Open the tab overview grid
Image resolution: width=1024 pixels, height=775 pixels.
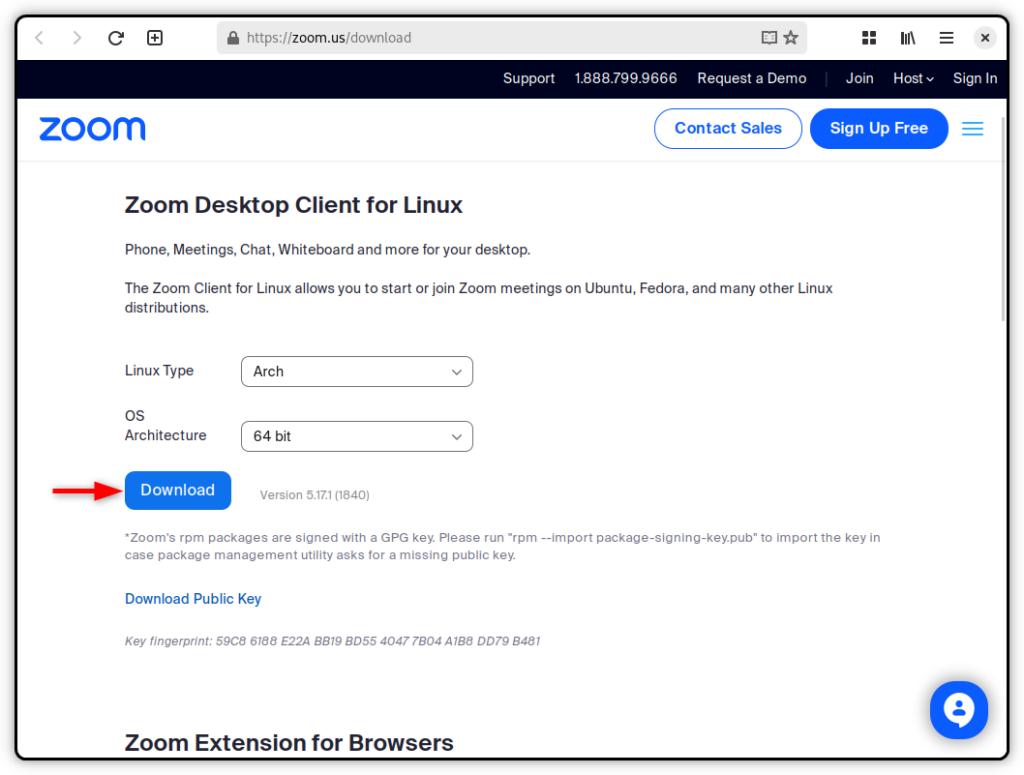point(869,38)
